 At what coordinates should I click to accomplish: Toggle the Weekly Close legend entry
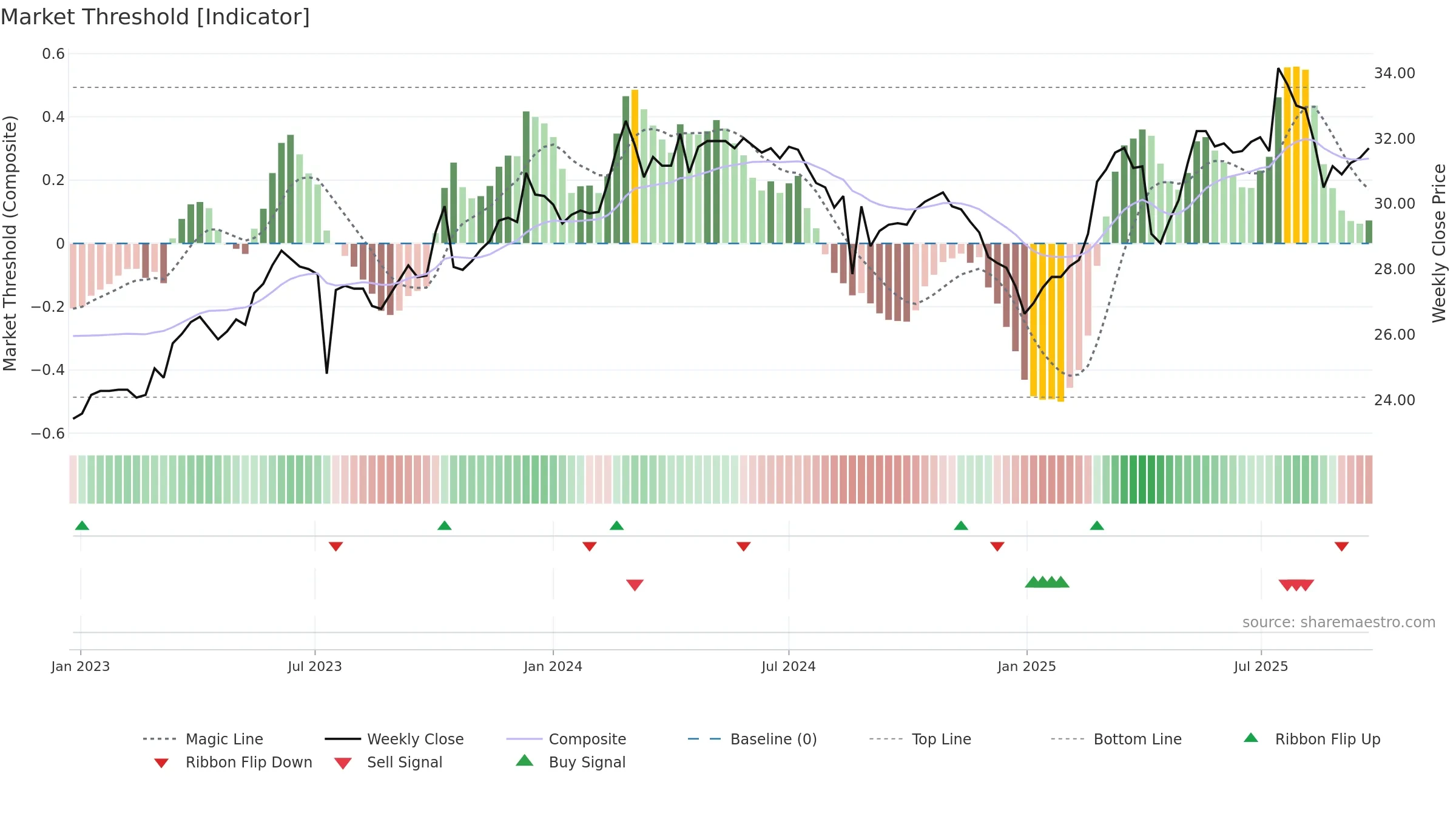394,739
